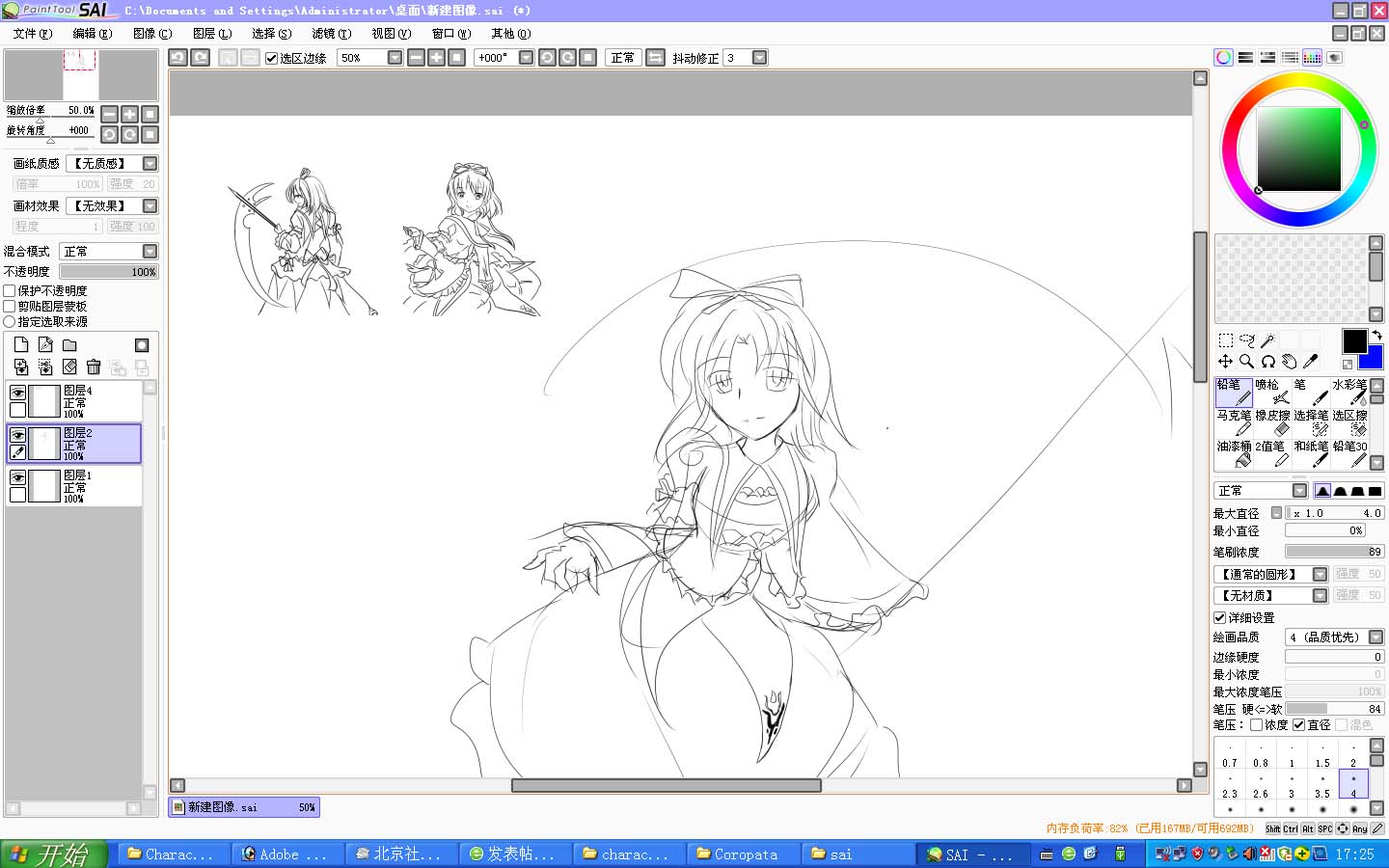Toggle the 选区边缘 checkbox

click(x=271, y=58)
